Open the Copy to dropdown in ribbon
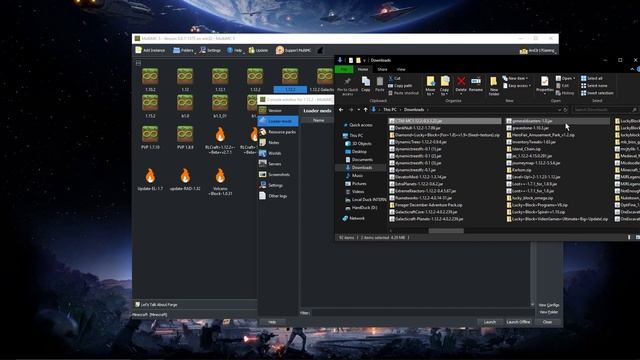The image size is (640, 360). pos(444,86)
